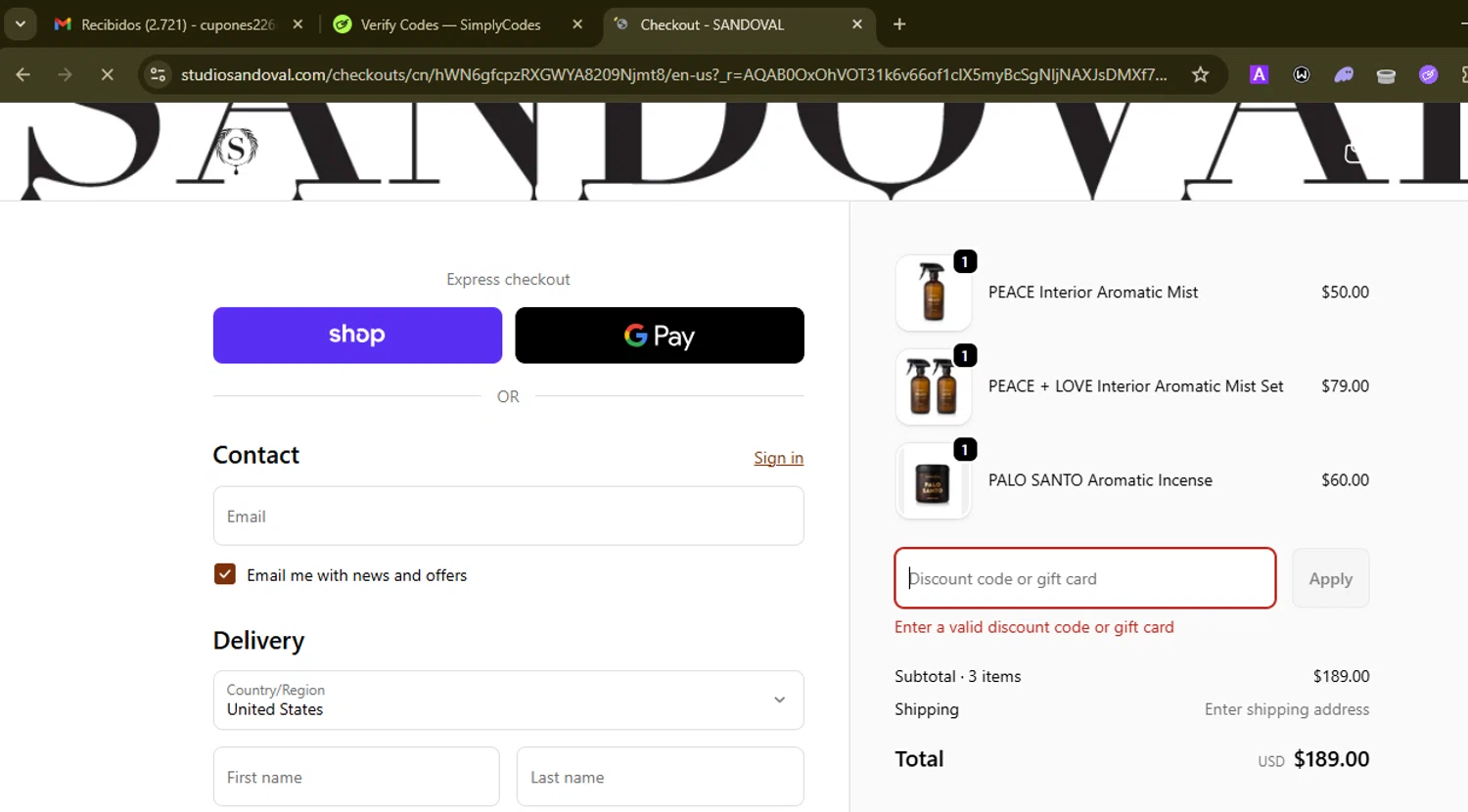Viewport: 1468px width, 812px height.
Task: Select the PEACE Interior Aromatic Mist thumbnail
Action: 934,293
